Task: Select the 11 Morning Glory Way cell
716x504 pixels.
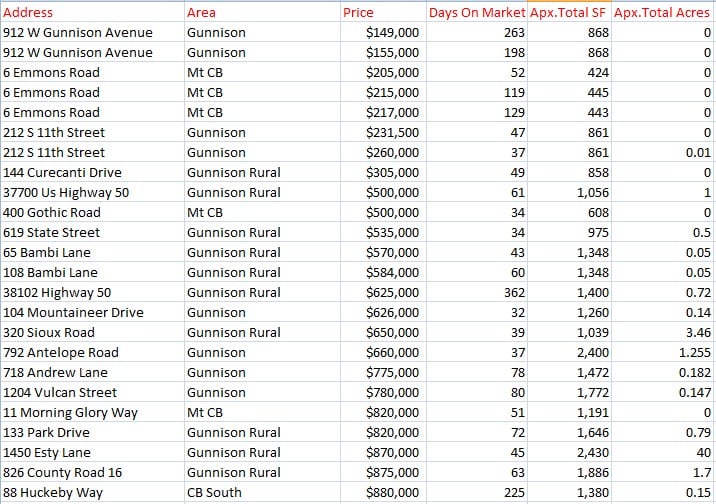Action: coord(92,413)
